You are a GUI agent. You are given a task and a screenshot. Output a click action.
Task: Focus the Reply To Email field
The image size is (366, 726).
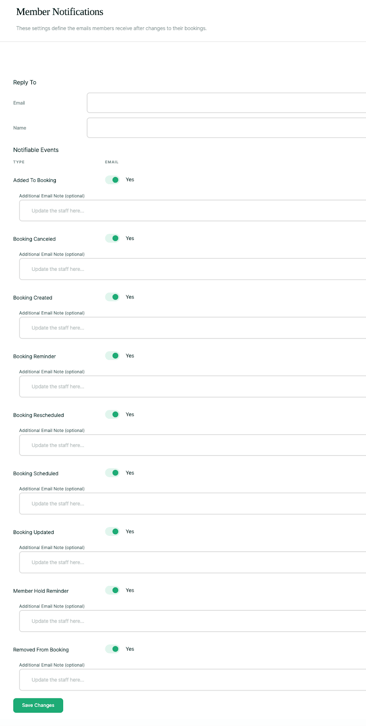point(227,103)
